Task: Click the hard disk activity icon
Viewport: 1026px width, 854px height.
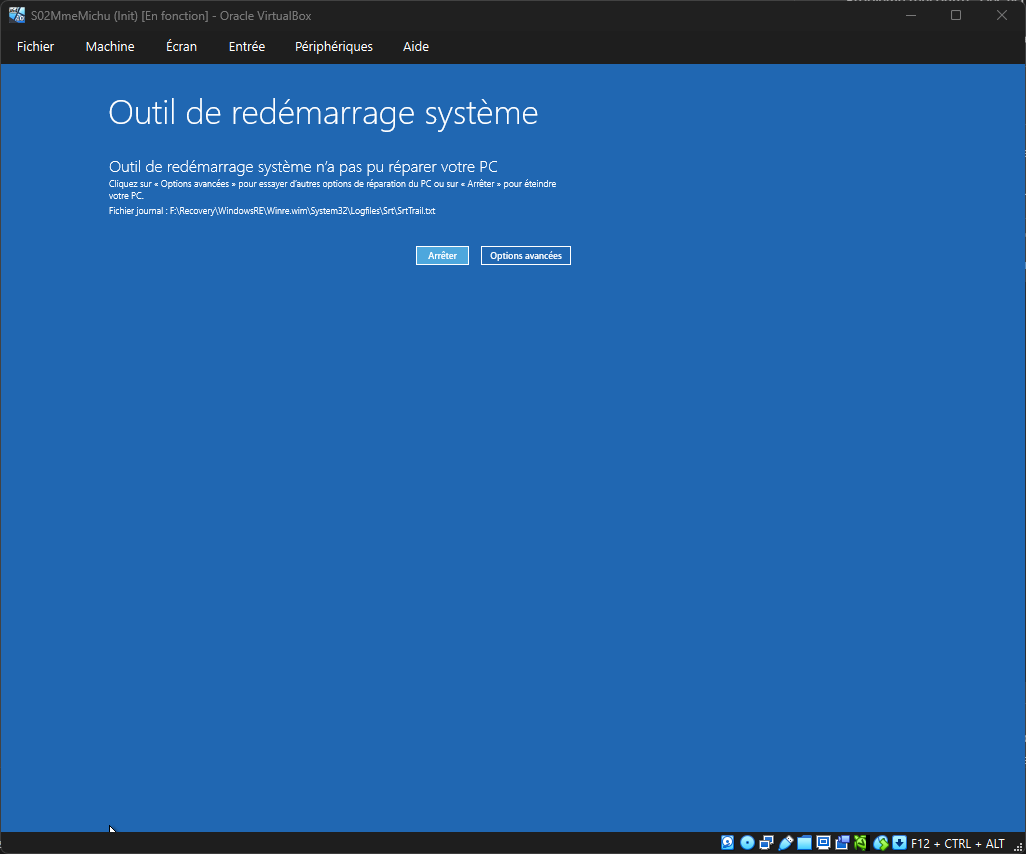Action: 728,843
